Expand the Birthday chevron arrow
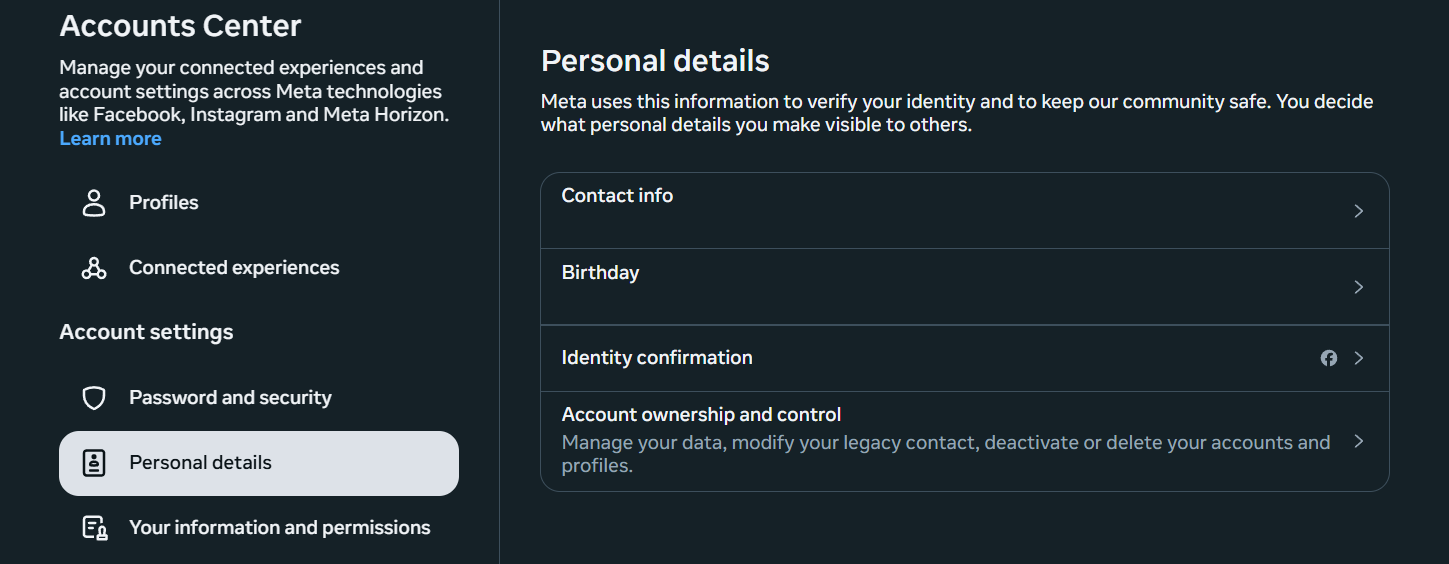The image size is (1449, 564). click(x=1358, y=287)
